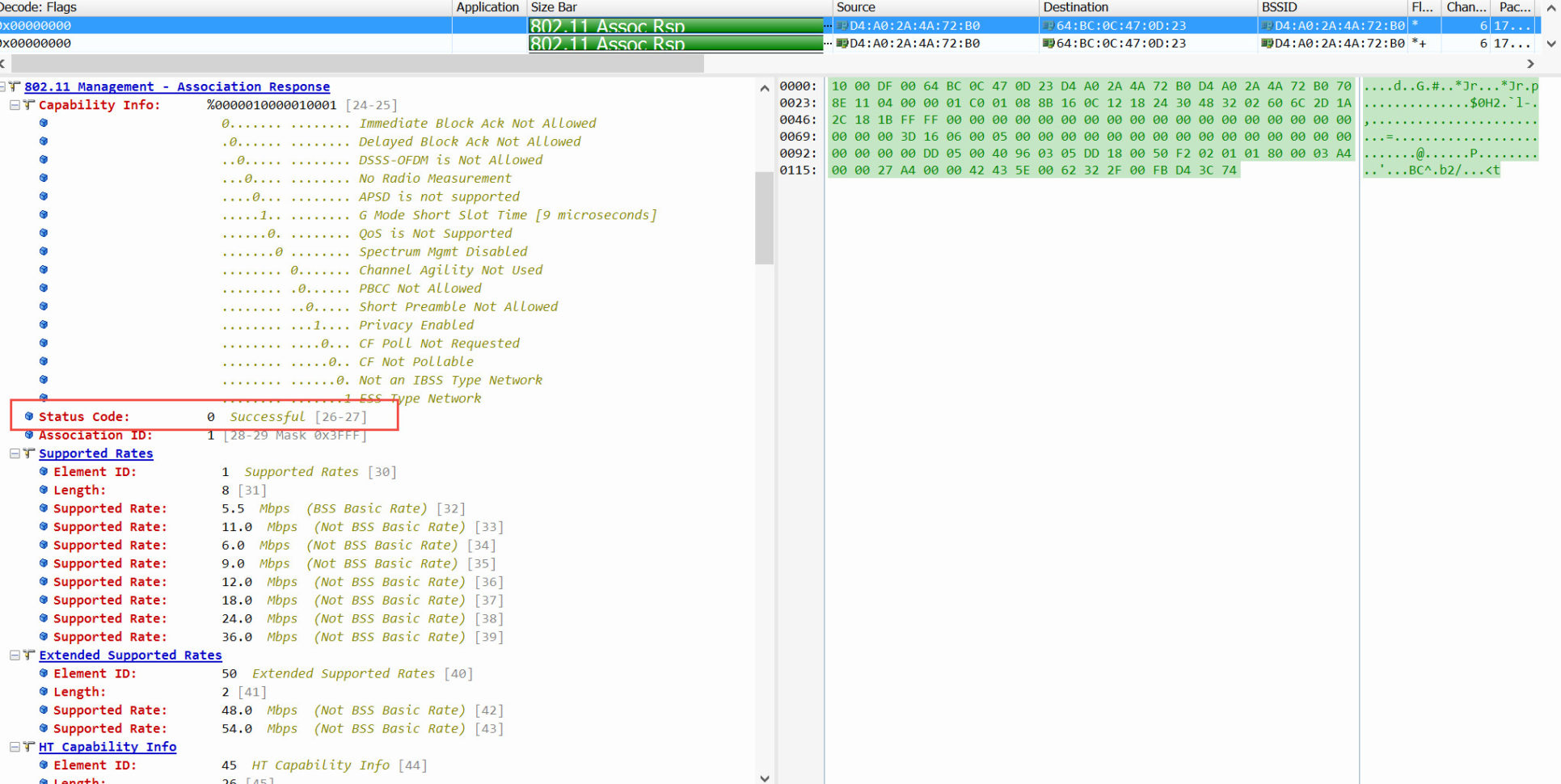Click the packet list horizontal scrollbar right arrow
Viewport: 1561px width, 784px height.
[x=1529, y=63]
